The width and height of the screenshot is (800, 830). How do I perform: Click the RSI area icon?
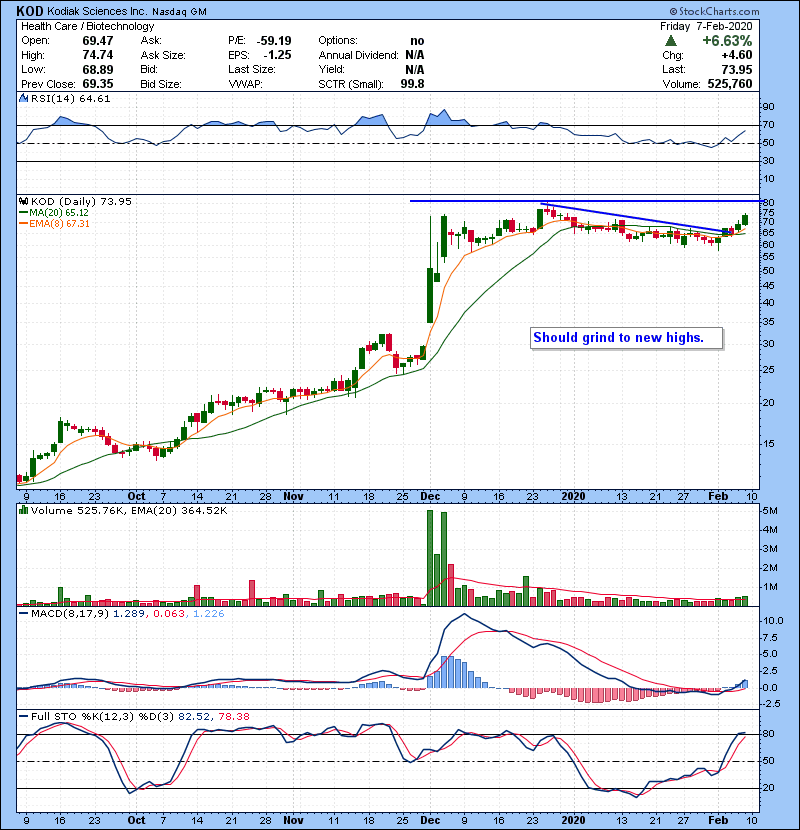click(x=23, y=98)
